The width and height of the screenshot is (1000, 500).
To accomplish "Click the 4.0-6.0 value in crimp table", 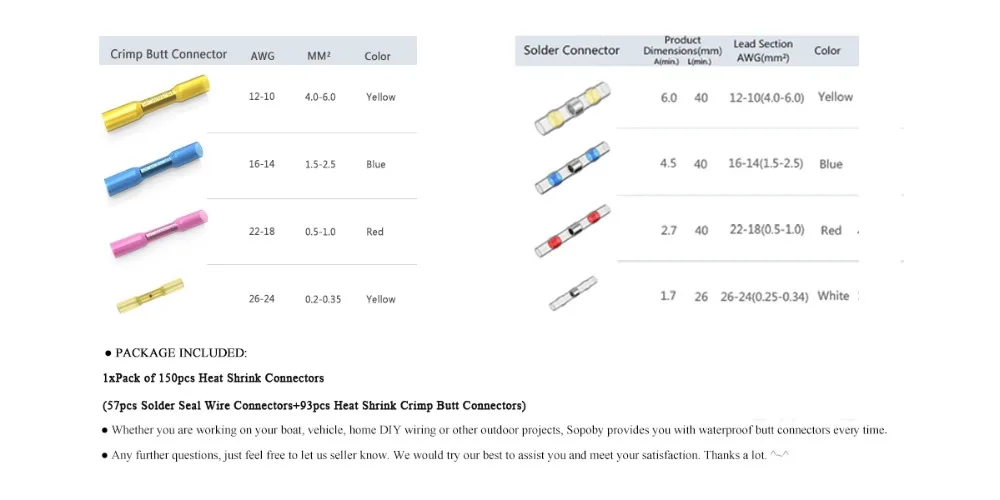I will (320, 97).
